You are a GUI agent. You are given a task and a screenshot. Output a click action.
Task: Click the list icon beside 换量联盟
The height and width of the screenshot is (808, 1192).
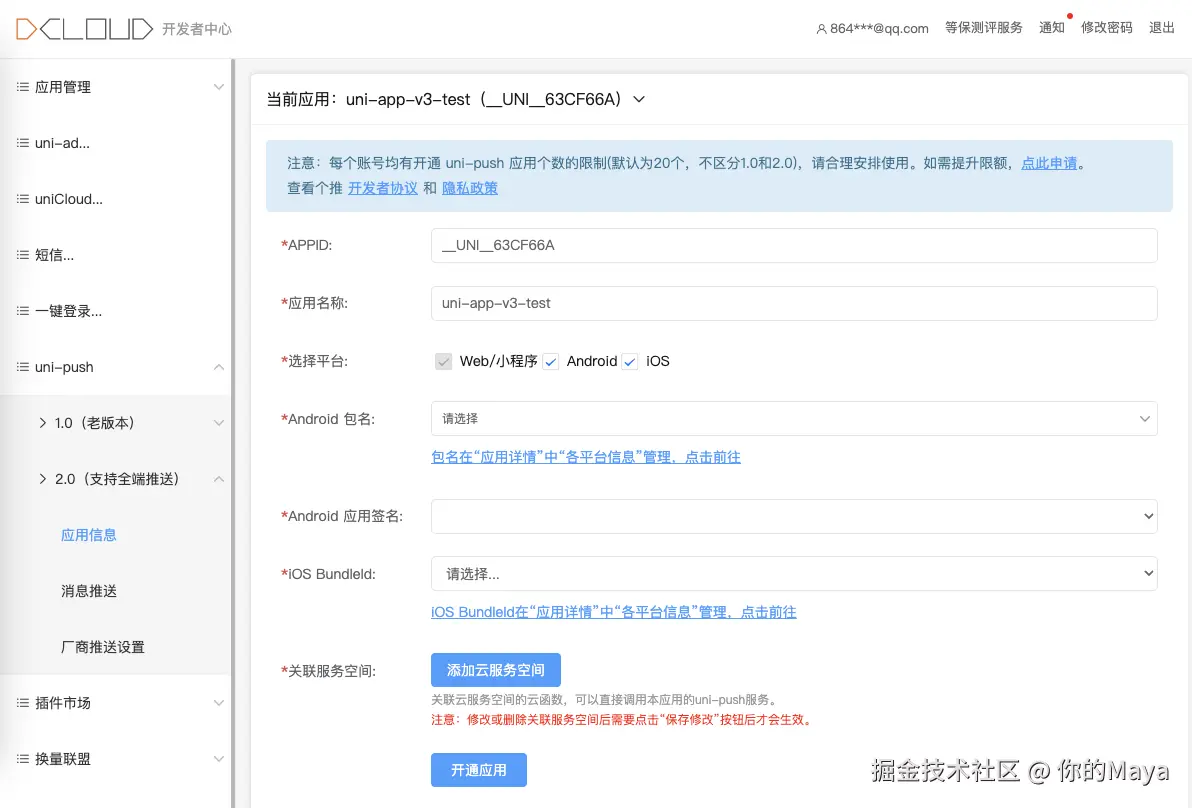(23, 759)
